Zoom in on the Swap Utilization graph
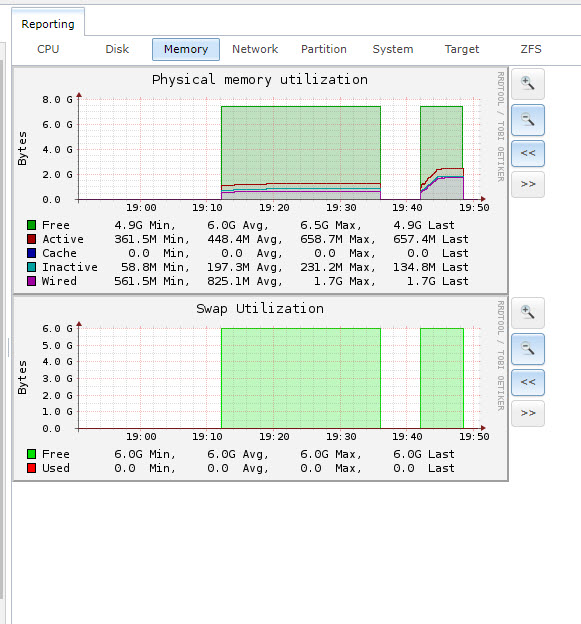The height and width of the screenshot is (624, 581). click(x=528, y=313)
